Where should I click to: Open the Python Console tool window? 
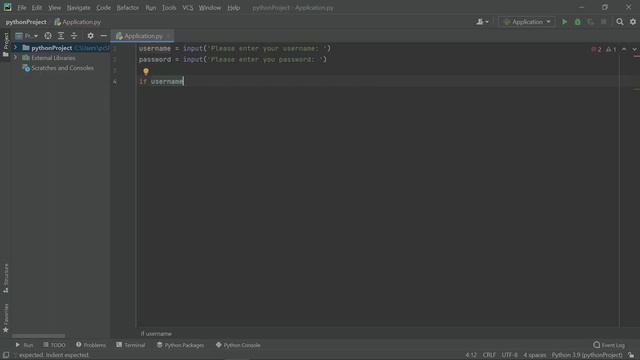238,345
